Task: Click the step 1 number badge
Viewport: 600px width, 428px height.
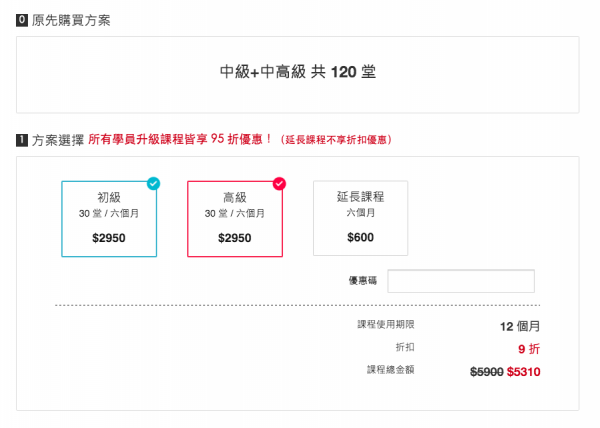Action: (x=22, y=140)
